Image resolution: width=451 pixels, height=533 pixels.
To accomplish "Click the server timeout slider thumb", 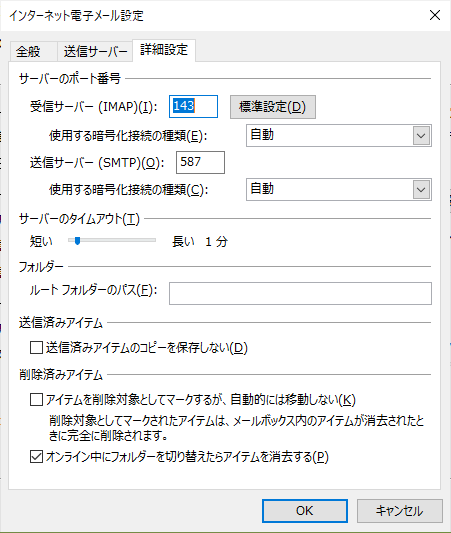I will [77, 241].
